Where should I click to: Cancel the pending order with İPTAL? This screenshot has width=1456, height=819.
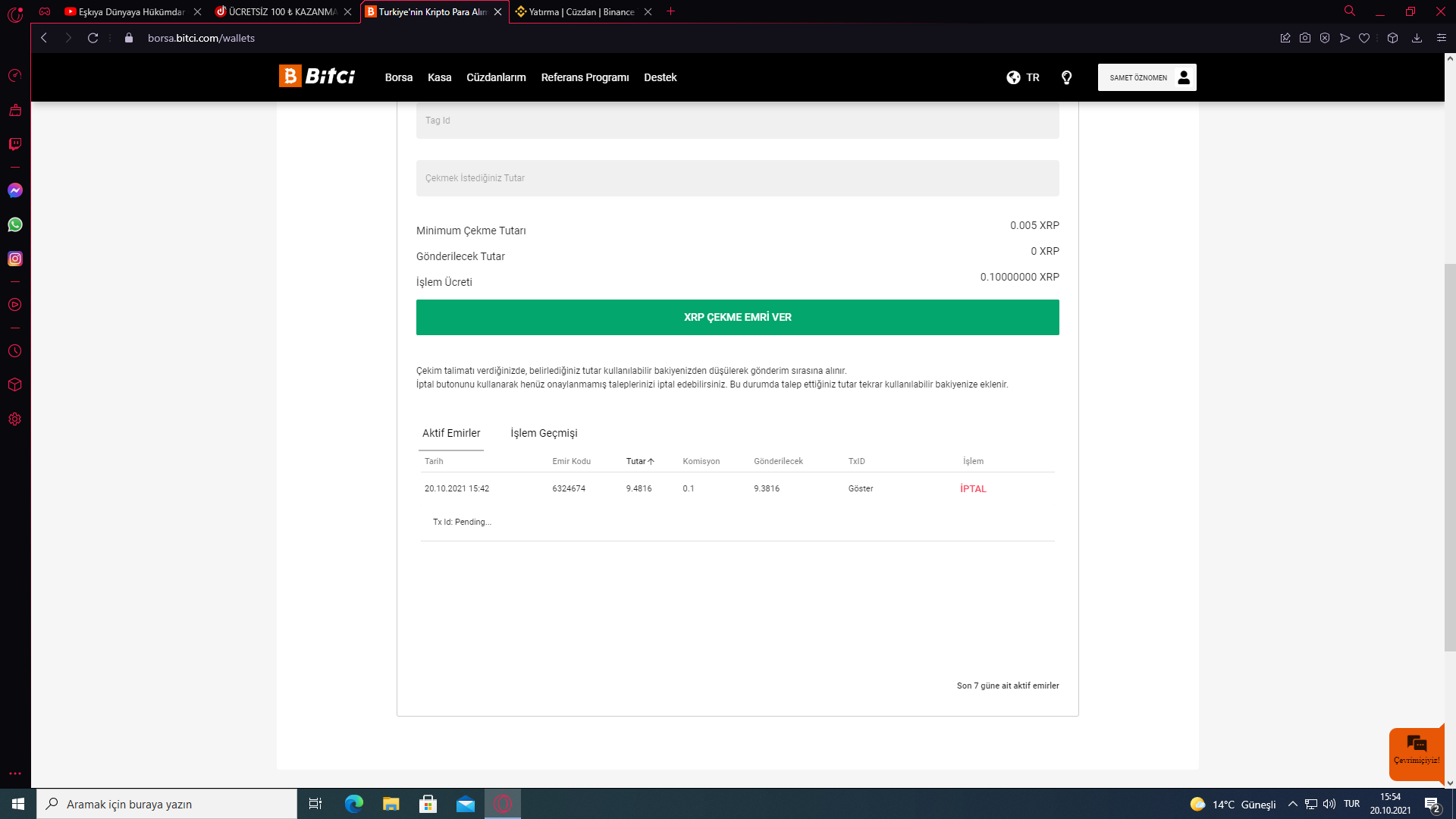point(973,488)
